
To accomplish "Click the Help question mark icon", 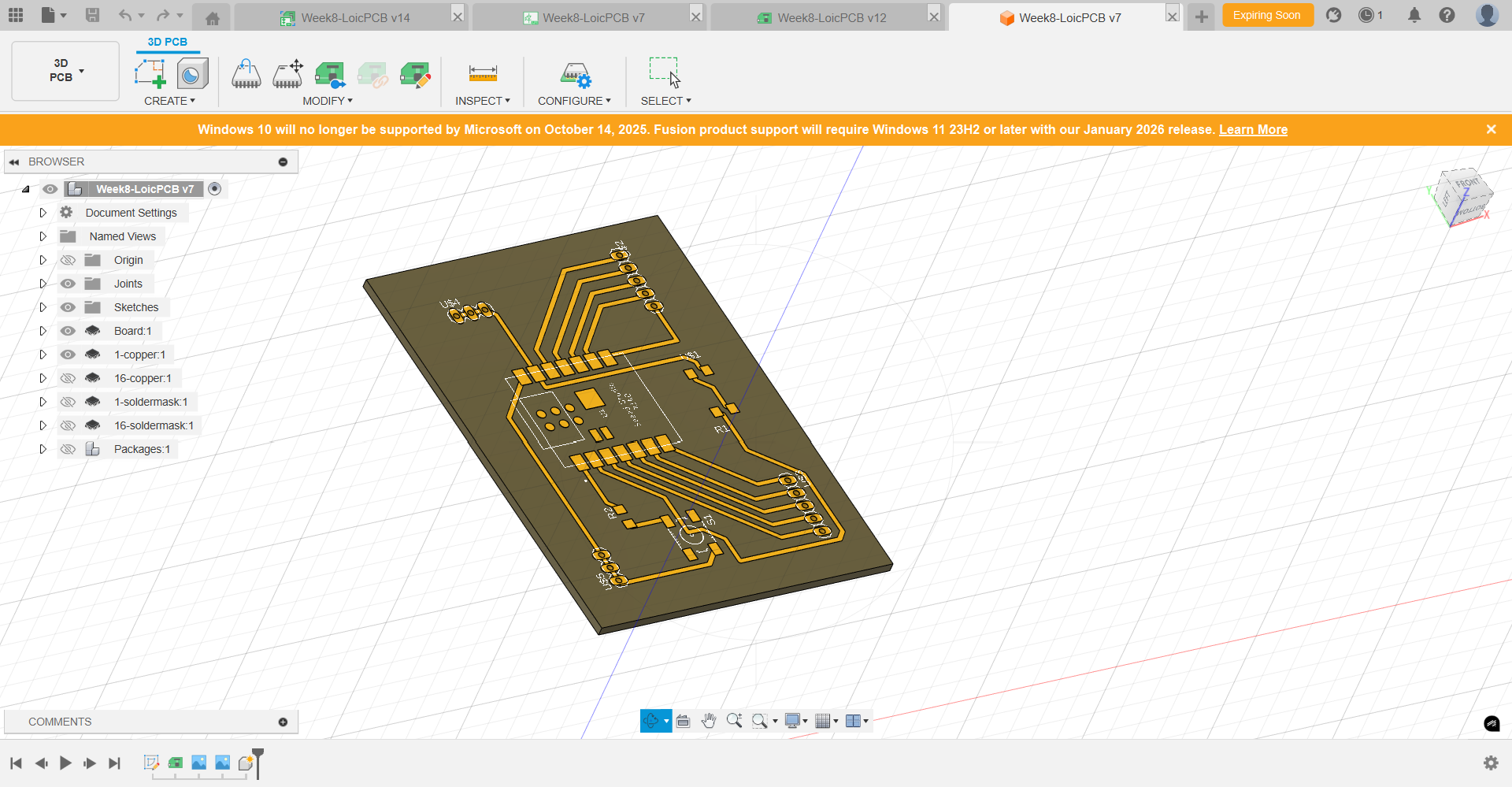I will click(x=1447, y=16).
